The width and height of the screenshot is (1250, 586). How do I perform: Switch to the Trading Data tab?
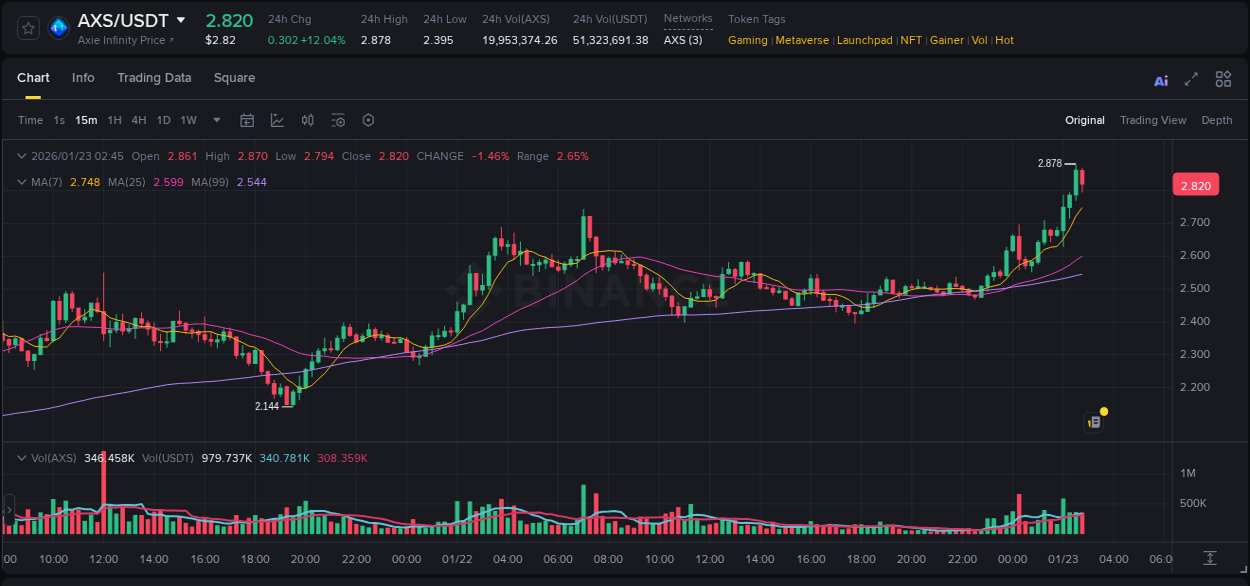154,78
